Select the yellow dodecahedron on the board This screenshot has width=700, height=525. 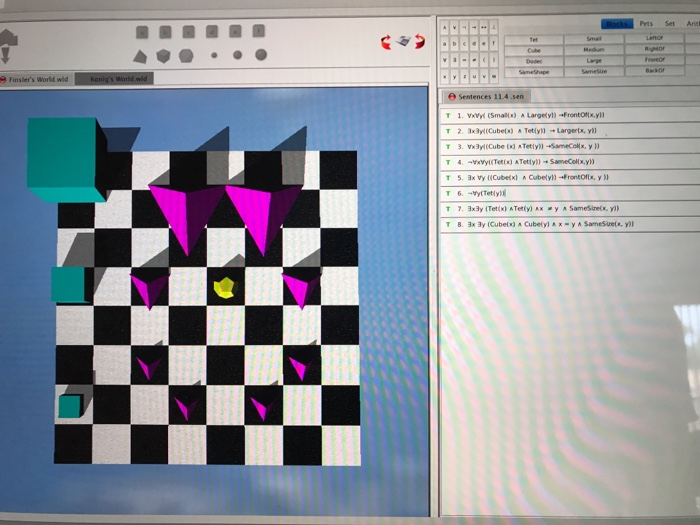click(x=225, y=288)
